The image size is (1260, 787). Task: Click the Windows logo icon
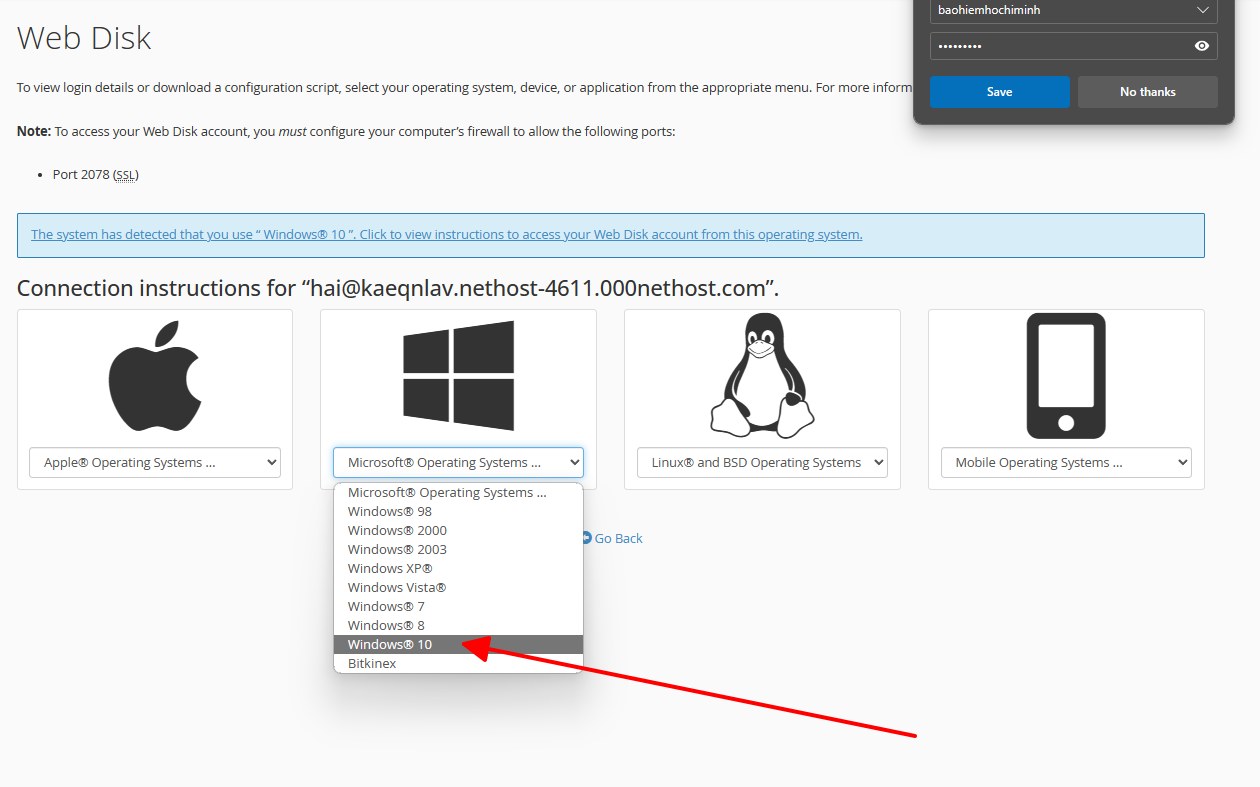458,376
